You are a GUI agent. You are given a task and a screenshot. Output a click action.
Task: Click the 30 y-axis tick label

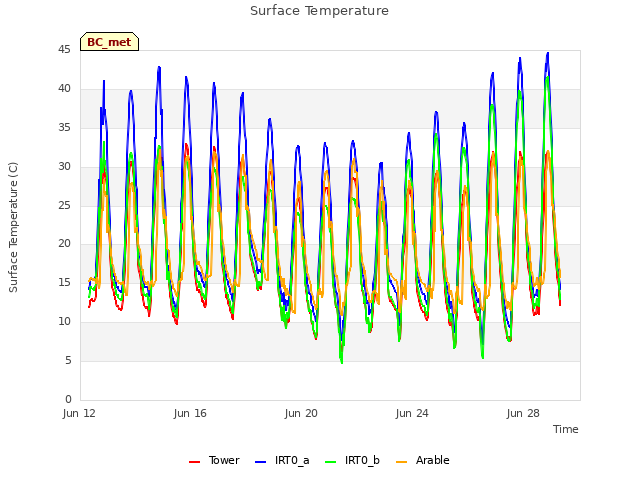64,167
